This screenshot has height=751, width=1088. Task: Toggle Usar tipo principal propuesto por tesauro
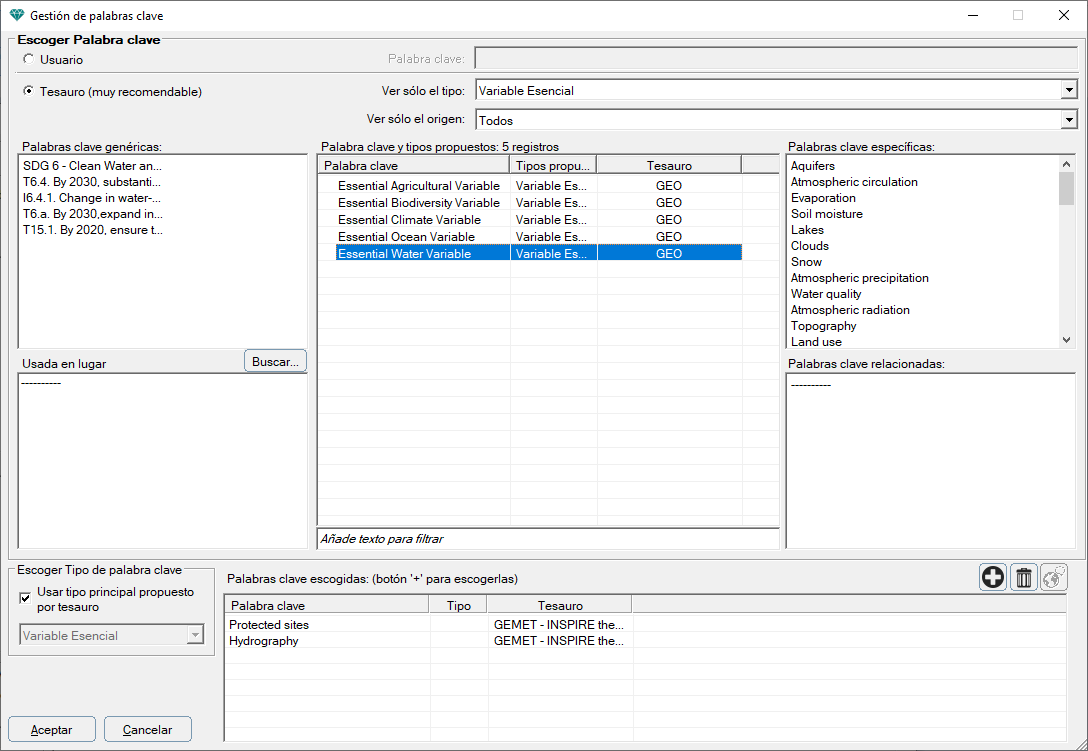26,598
